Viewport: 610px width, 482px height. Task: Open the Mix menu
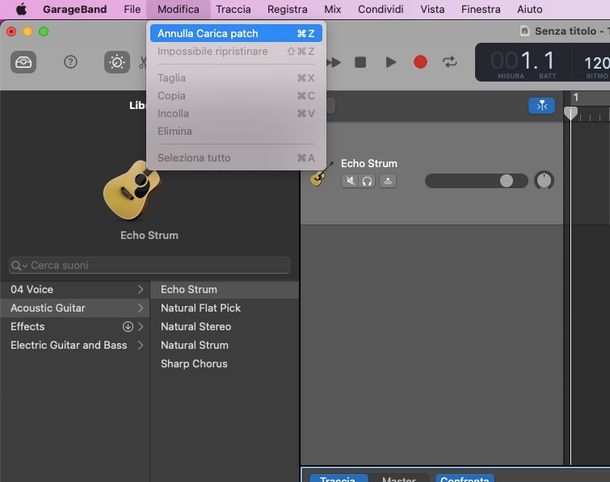[333, 9]
